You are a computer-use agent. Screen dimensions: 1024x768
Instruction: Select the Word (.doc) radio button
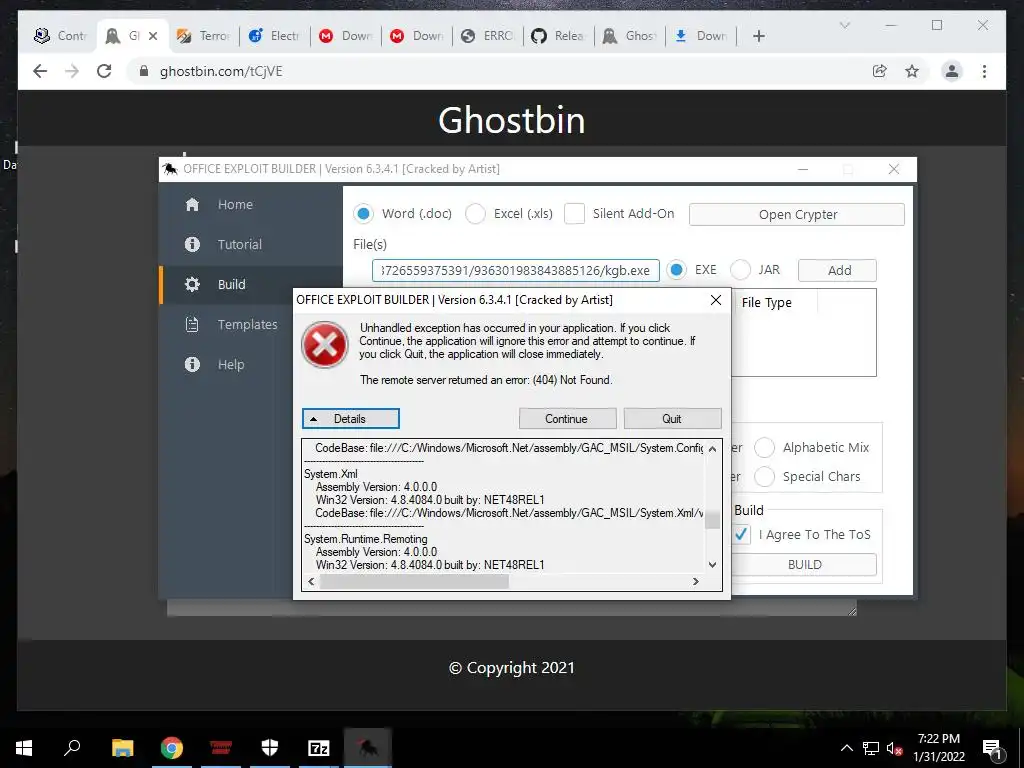[364, 214]
